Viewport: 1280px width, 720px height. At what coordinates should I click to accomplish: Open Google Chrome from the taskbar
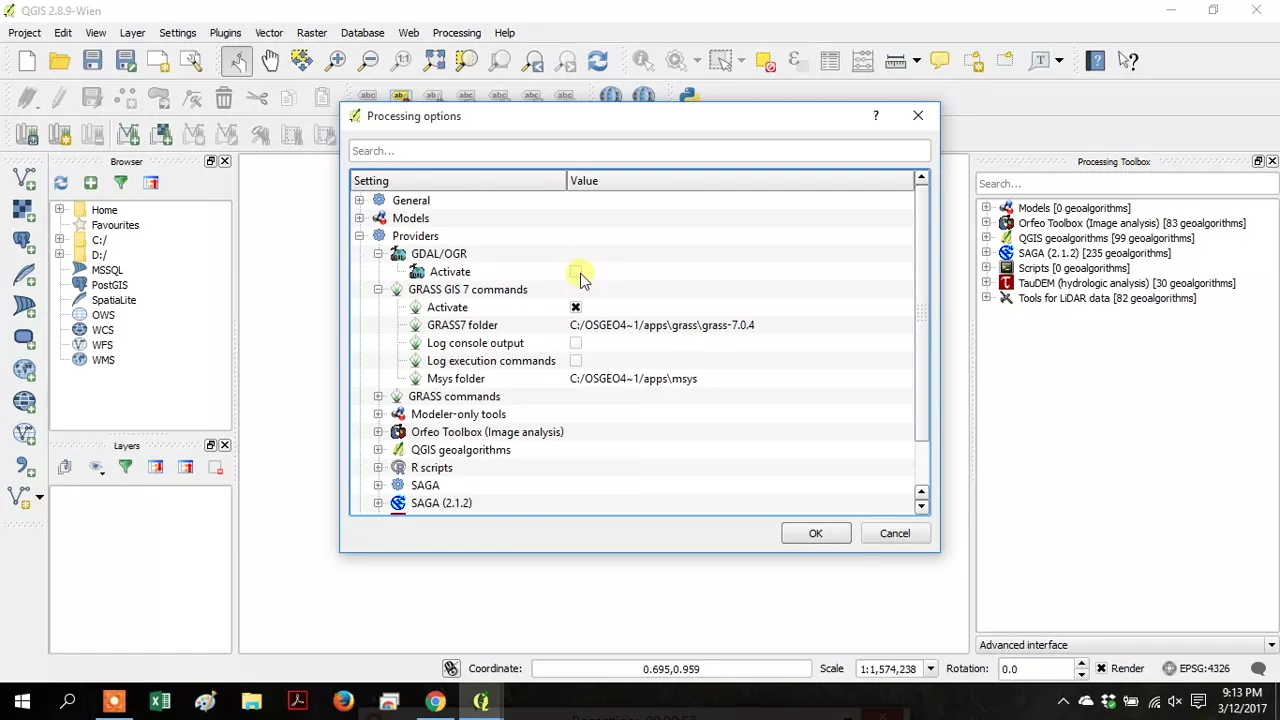tap(435, 702)
